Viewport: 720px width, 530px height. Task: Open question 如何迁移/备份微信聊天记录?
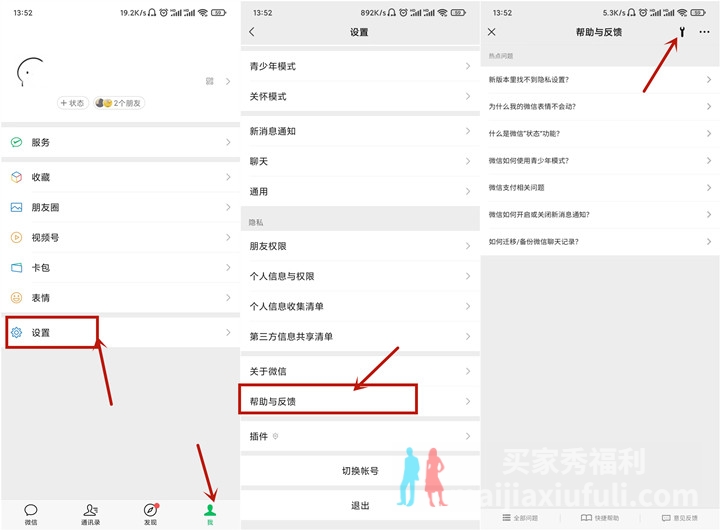coord(600,242)
